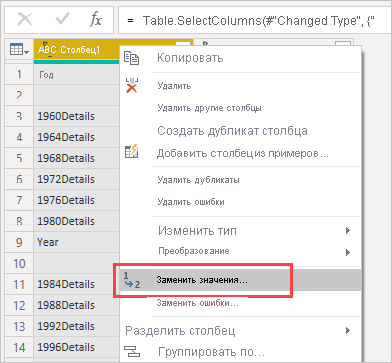Image resolution: width=392 pixels, height=363 pixels.
Task: Select the 1980Details cell
Action: pos(76,221)
